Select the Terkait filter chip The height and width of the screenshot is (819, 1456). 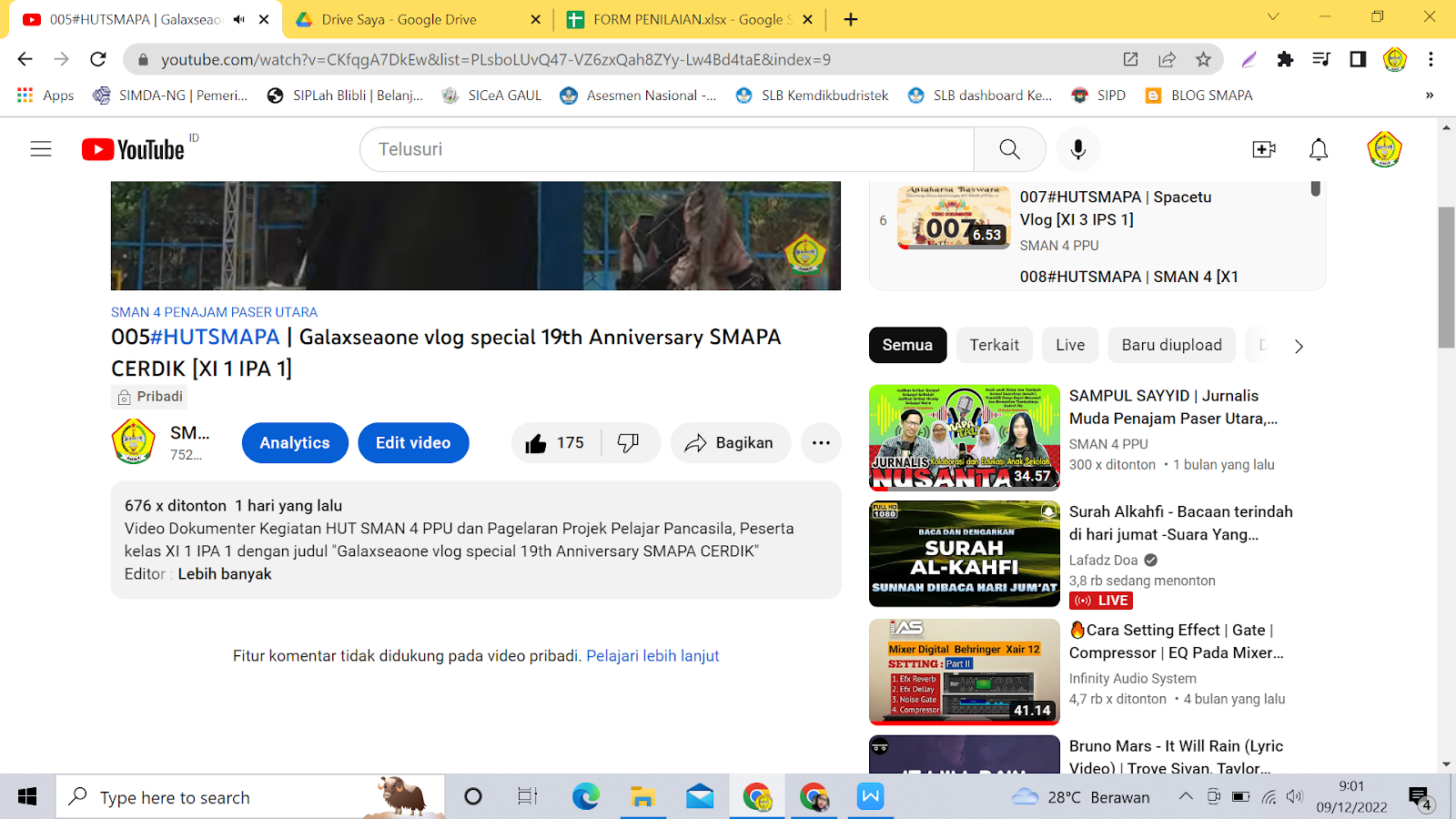[x=995, y=345]
